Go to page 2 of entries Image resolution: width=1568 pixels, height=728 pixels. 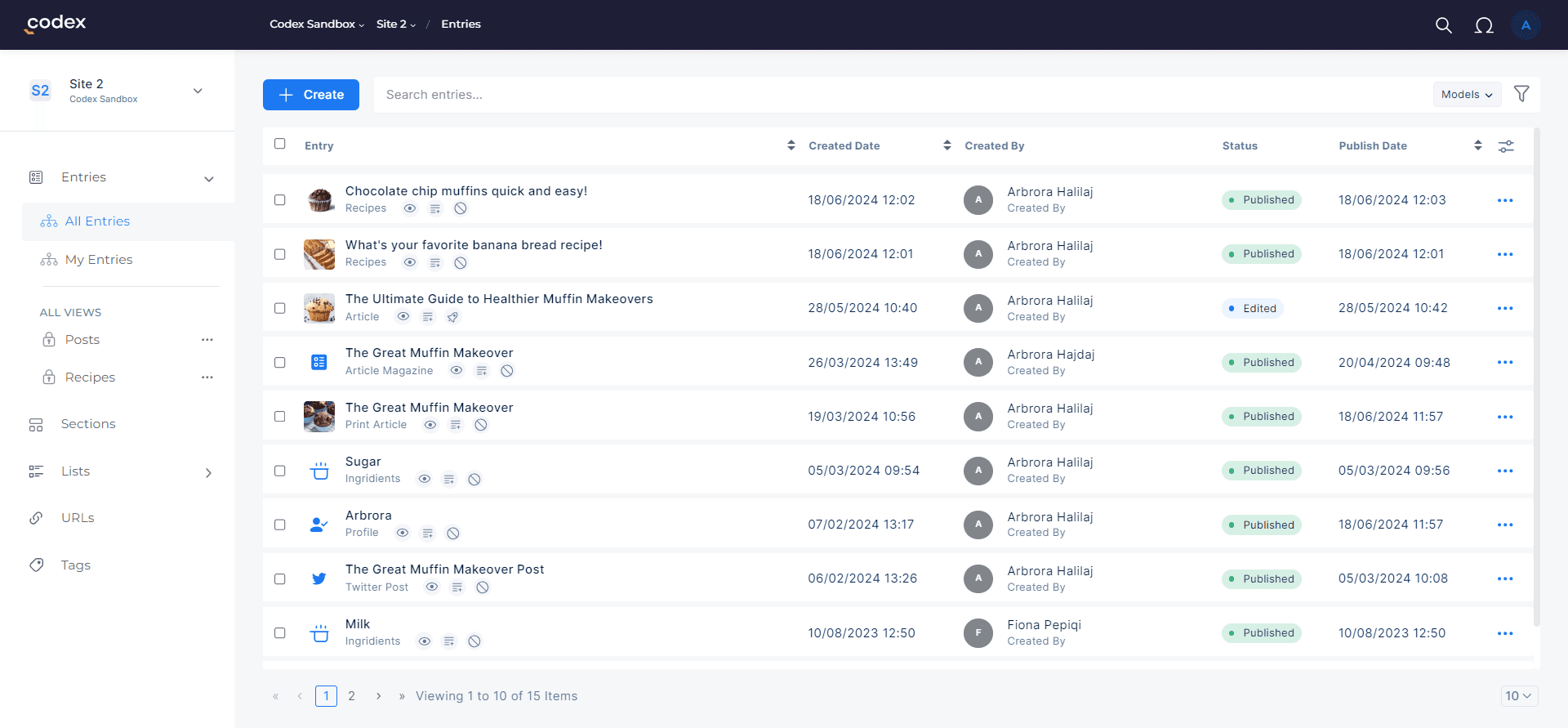(x=352, y=696)
